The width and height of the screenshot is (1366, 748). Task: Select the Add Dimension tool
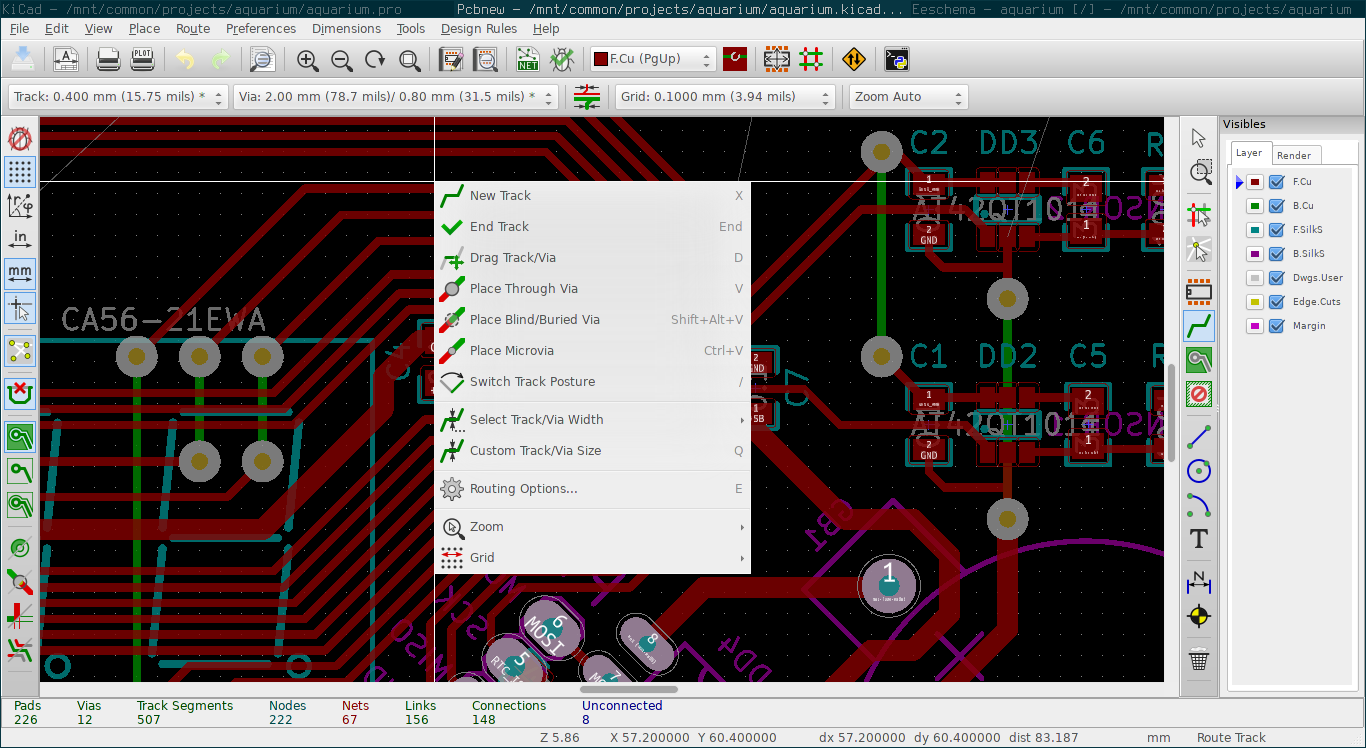pyautogui.click(x=1199, y=582)
